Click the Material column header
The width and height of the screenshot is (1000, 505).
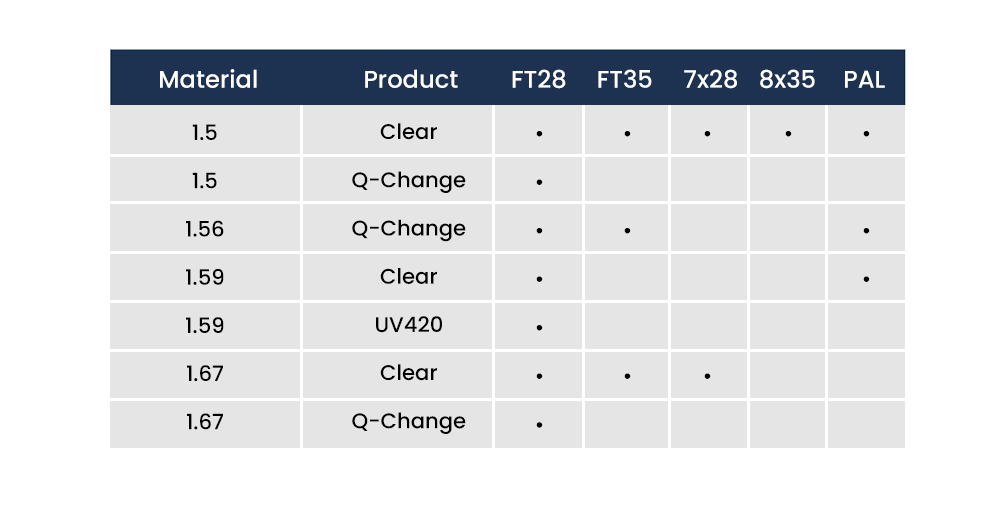(x=208, y=79)
